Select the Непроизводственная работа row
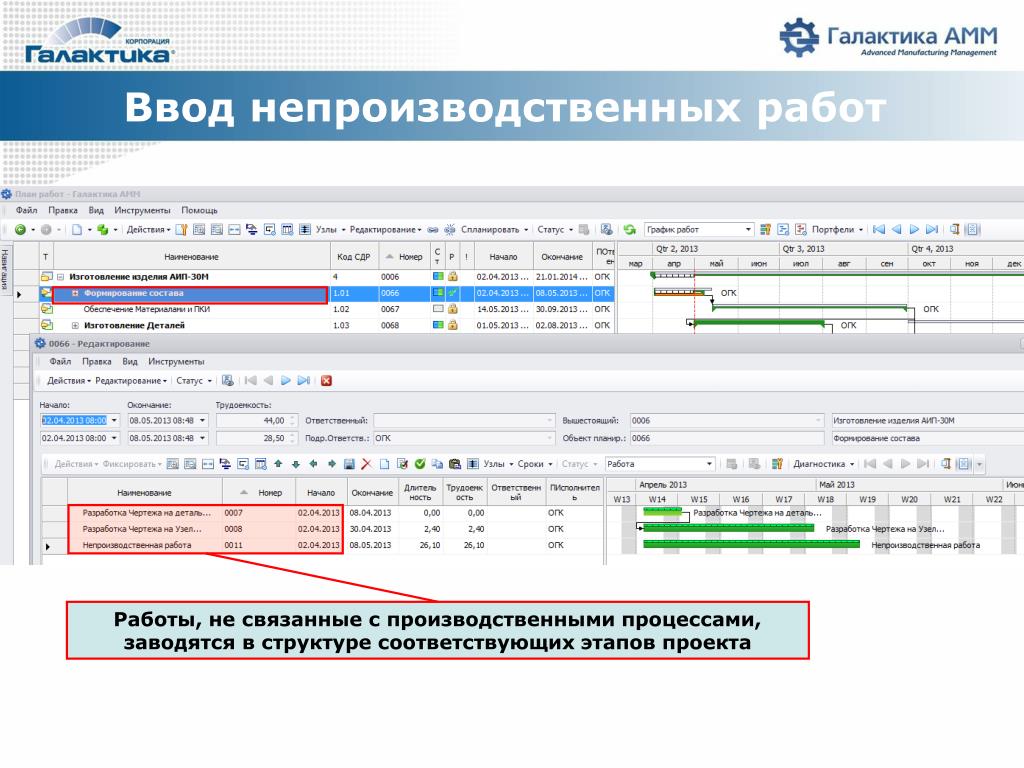The width and height of the screenshot is (1024, 768). (323, 545)
